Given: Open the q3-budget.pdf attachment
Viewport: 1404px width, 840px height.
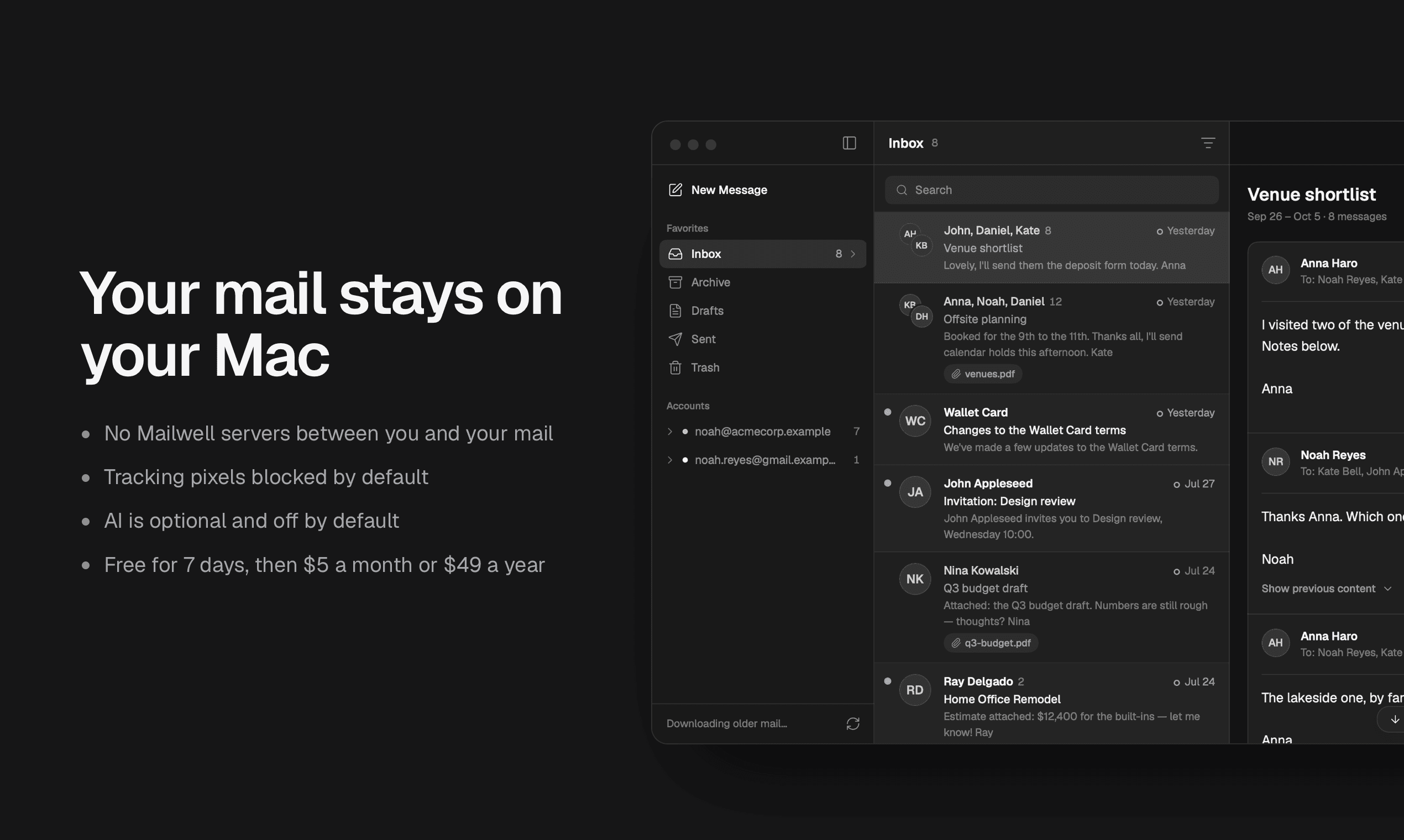Looking at the screenshot, I should pos(990,643).
